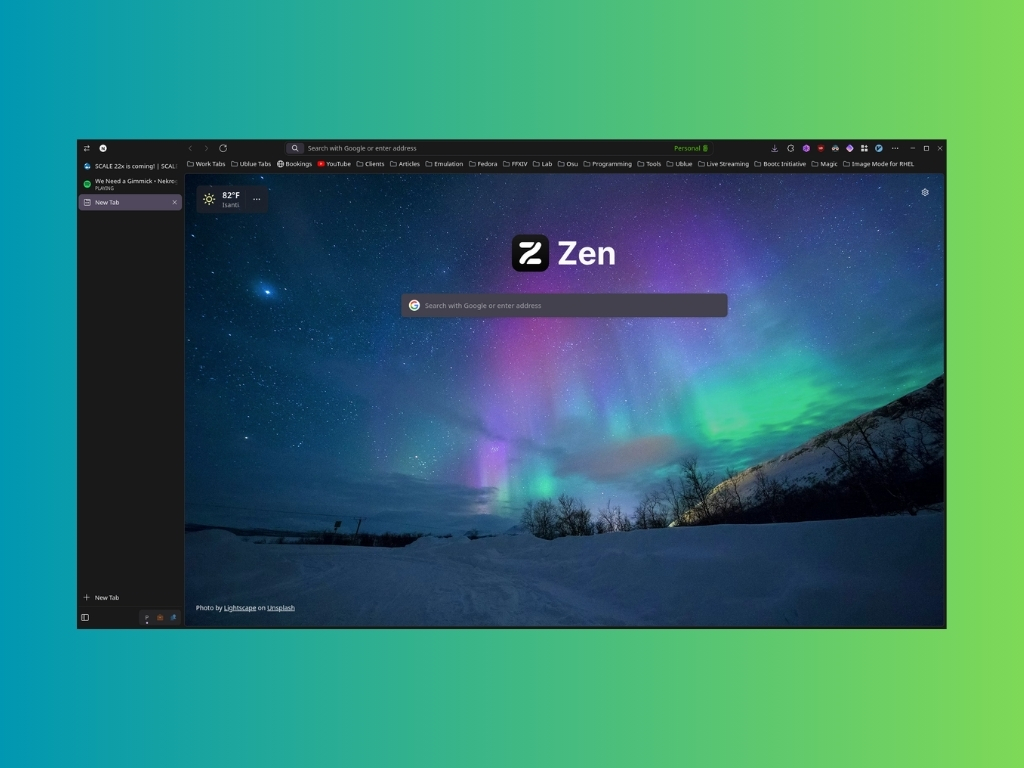Viewport: 1024px width, 768px height.
Task: Click the 82°F temperature text
Action: pyautogui.click(x=231, y=195)
